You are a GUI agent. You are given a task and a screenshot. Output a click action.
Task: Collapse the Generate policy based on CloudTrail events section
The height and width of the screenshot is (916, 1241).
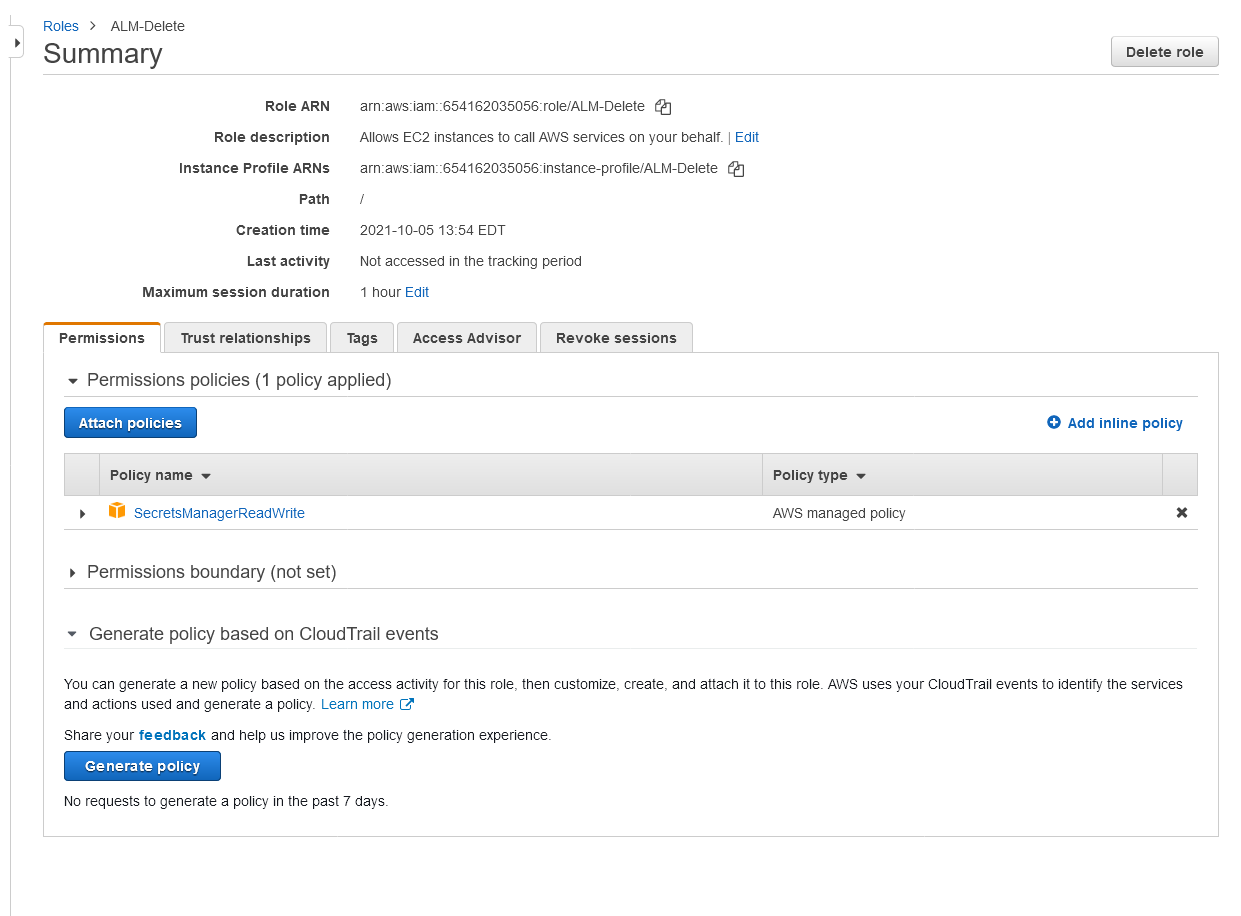tap(71, 633)
